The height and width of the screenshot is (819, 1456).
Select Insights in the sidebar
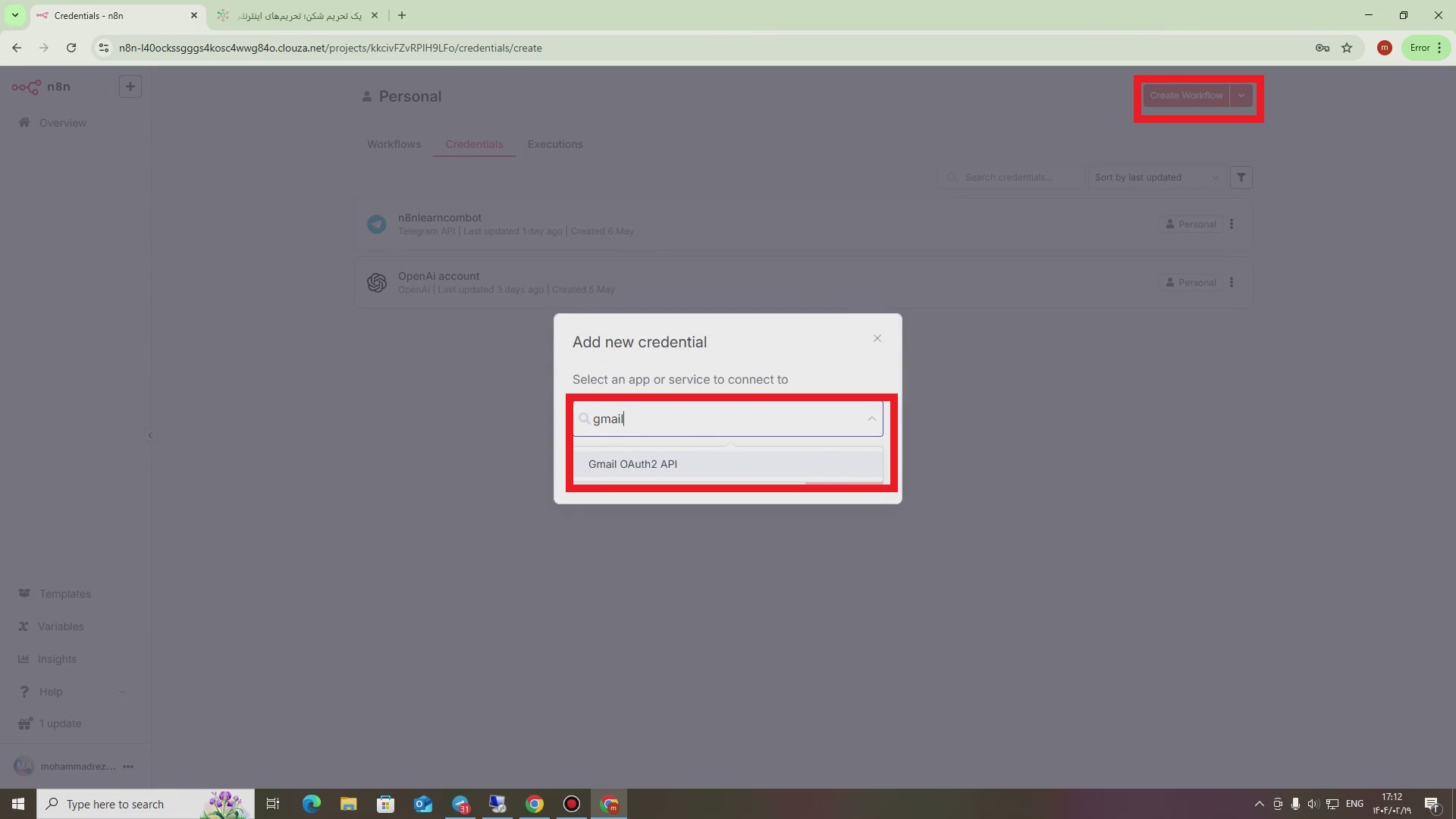[x=57, y=659]
